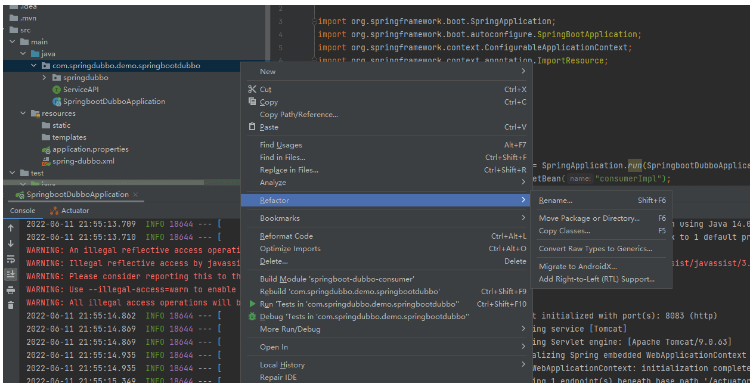Open the Local History submenu arrow
This screenshot has width=752, height=383.
[x=523, y=365]
